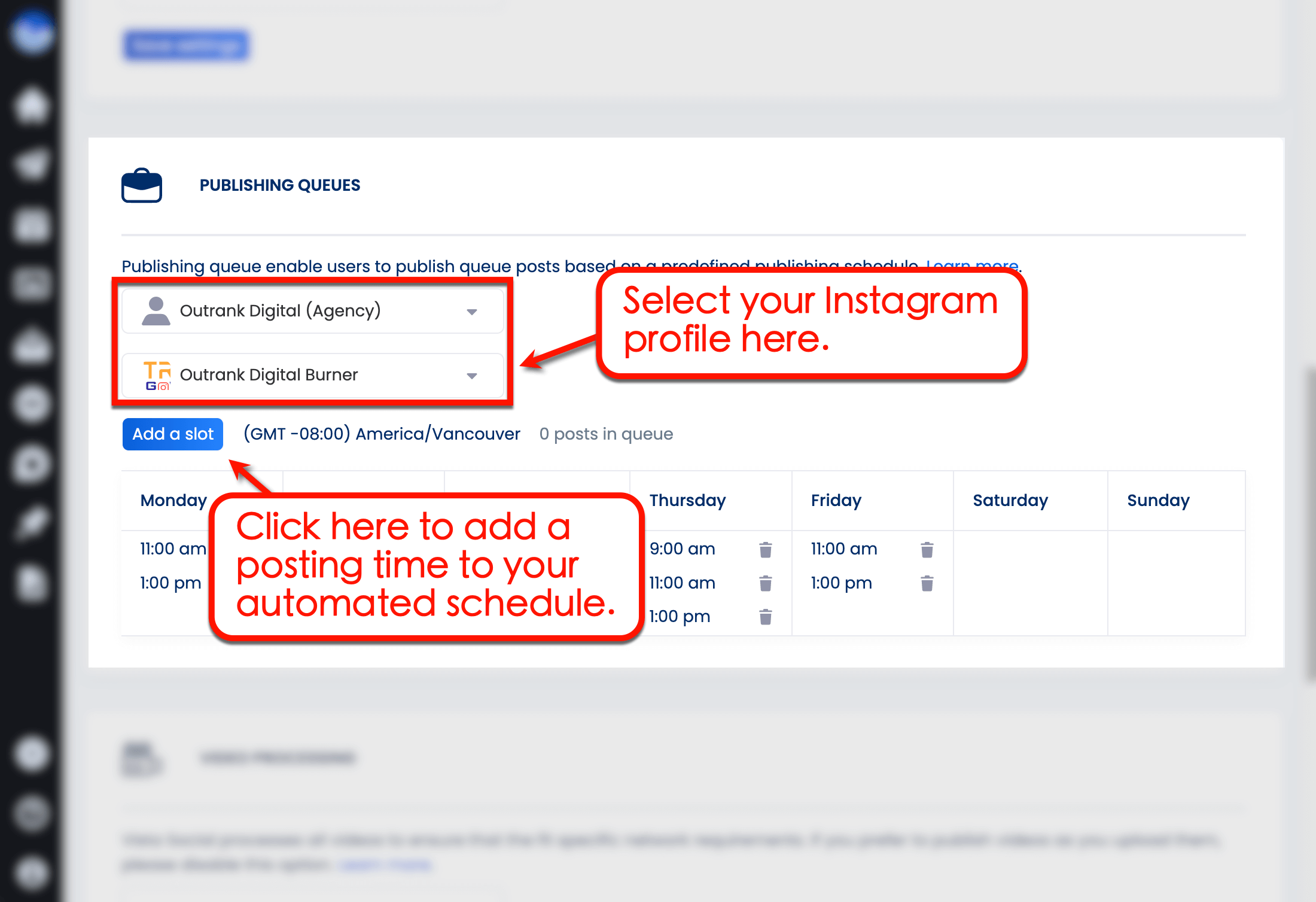This screenshot has height=902, width=1316.
Task: Click the Add a slot button
Action: (172, 434)
